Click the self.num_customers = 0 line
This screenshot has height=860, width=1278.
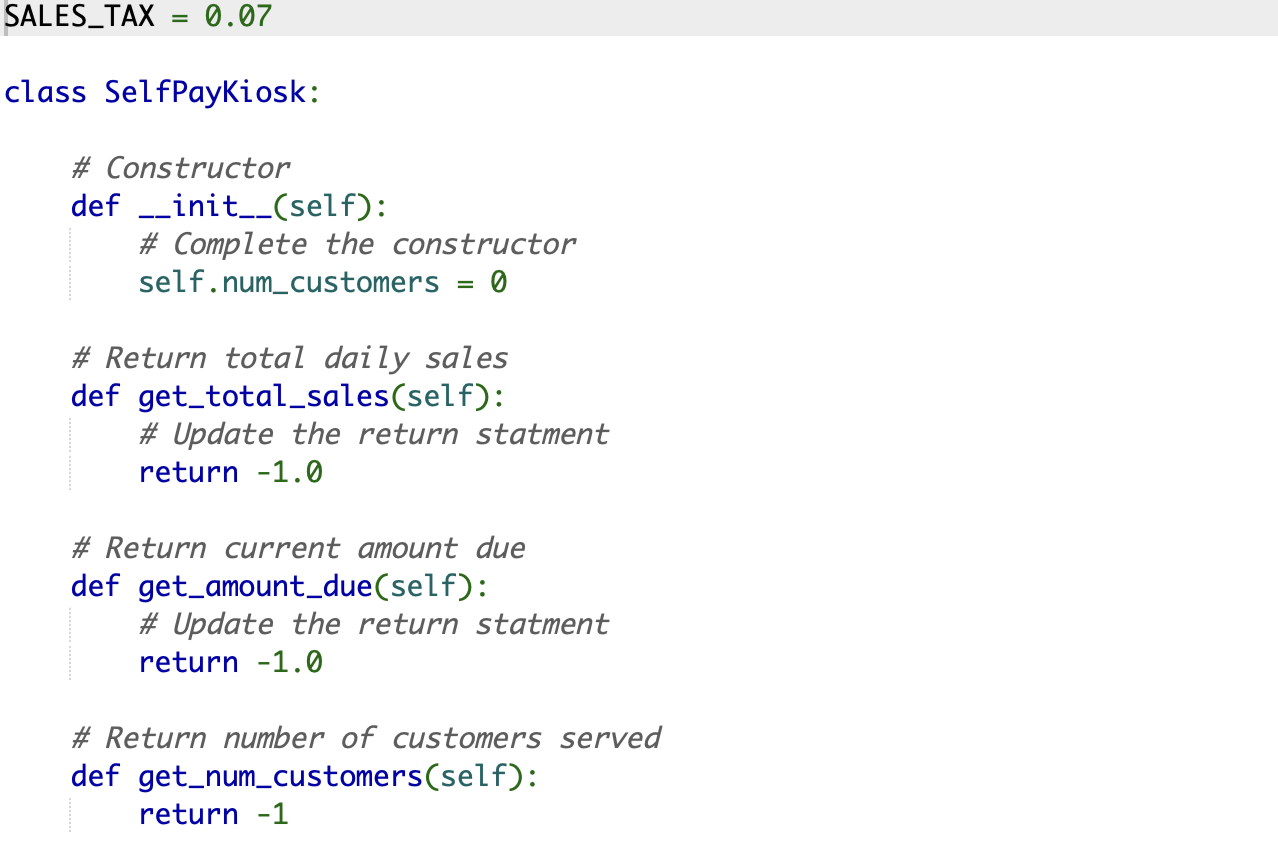[x=323, y=283]
